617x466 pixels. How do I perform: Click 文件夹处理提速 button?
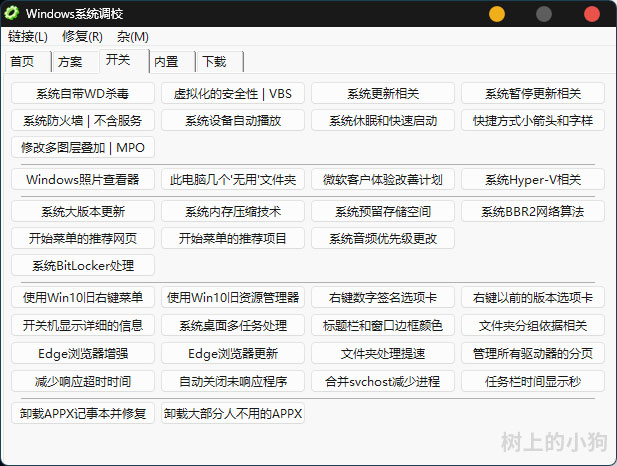tap(383, 353)
